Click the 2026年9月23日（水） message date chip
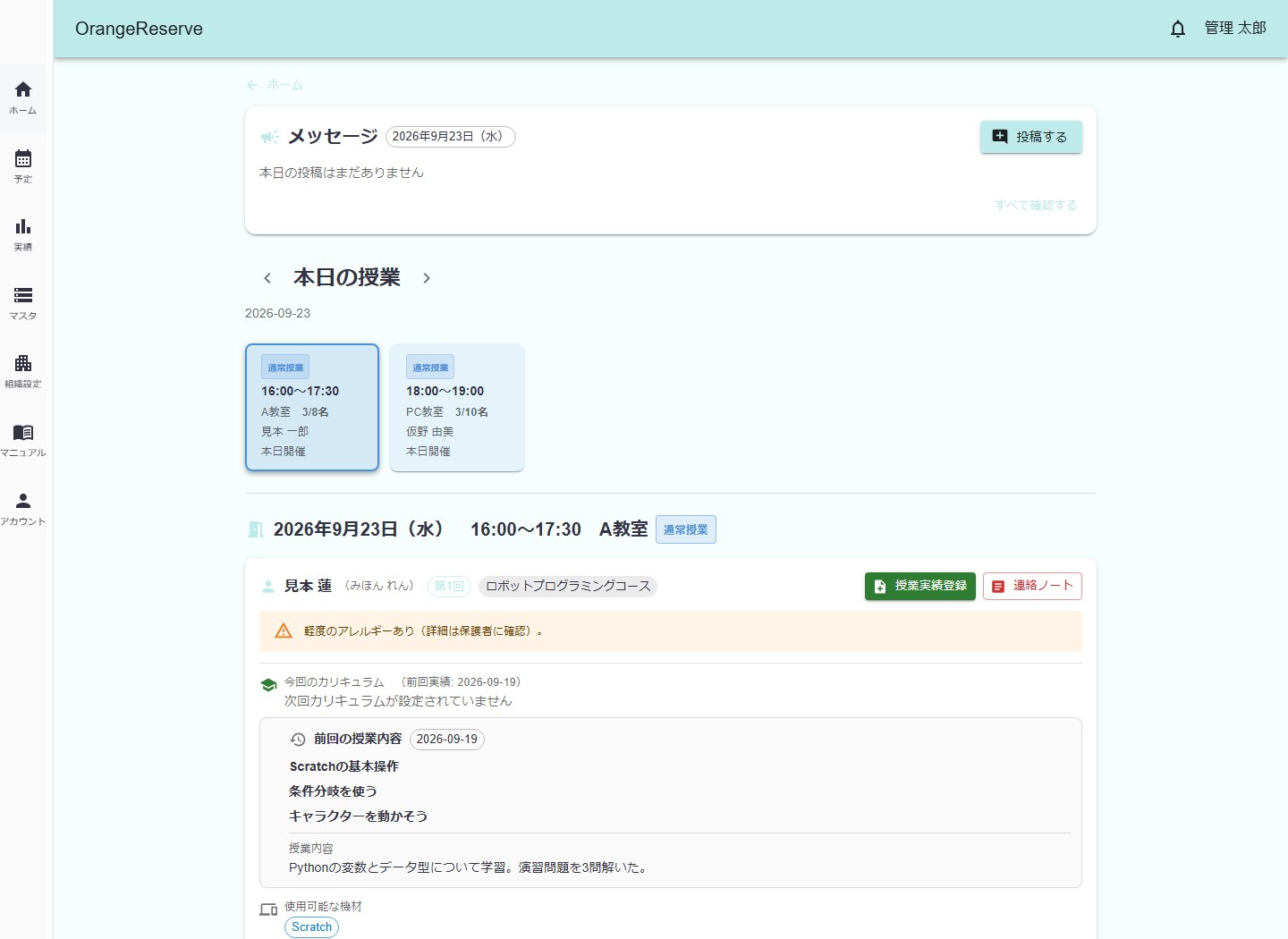Image resolution: width=1288 pixels, height=939 pixels. point(451,137)
